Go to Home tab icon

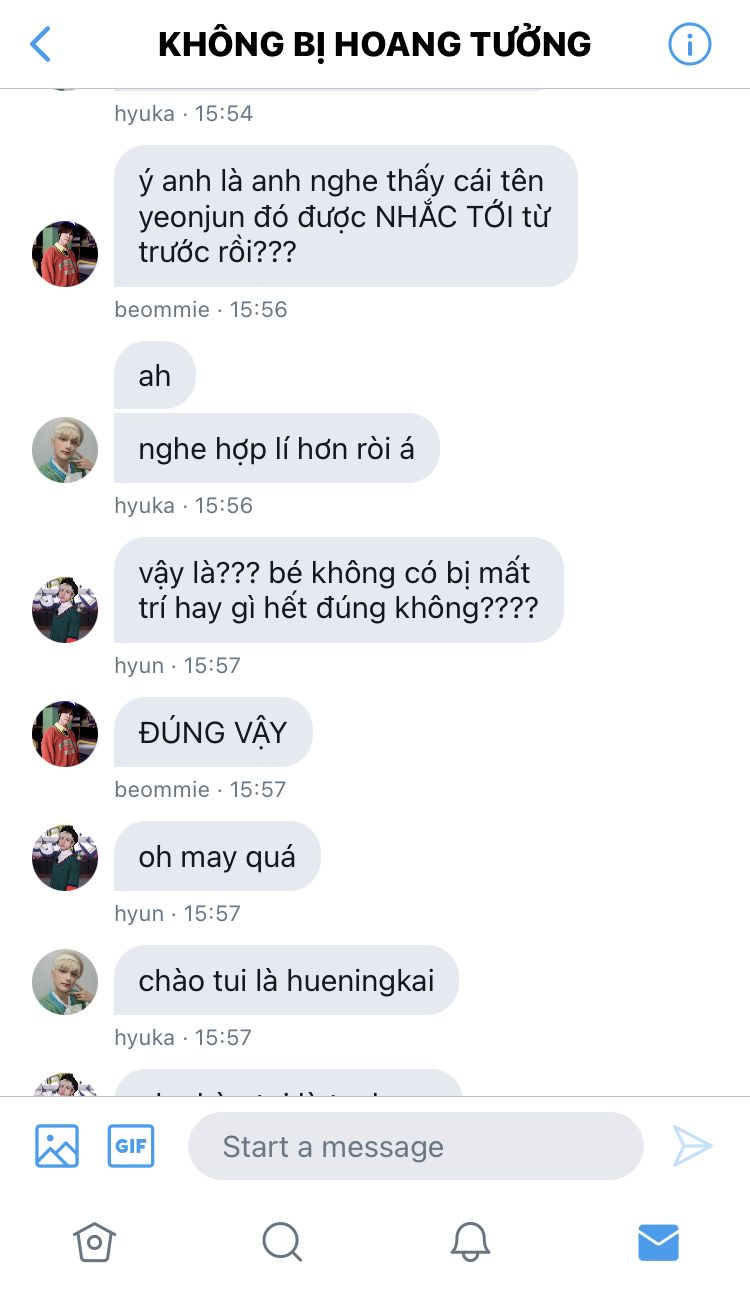point(94,1242)
